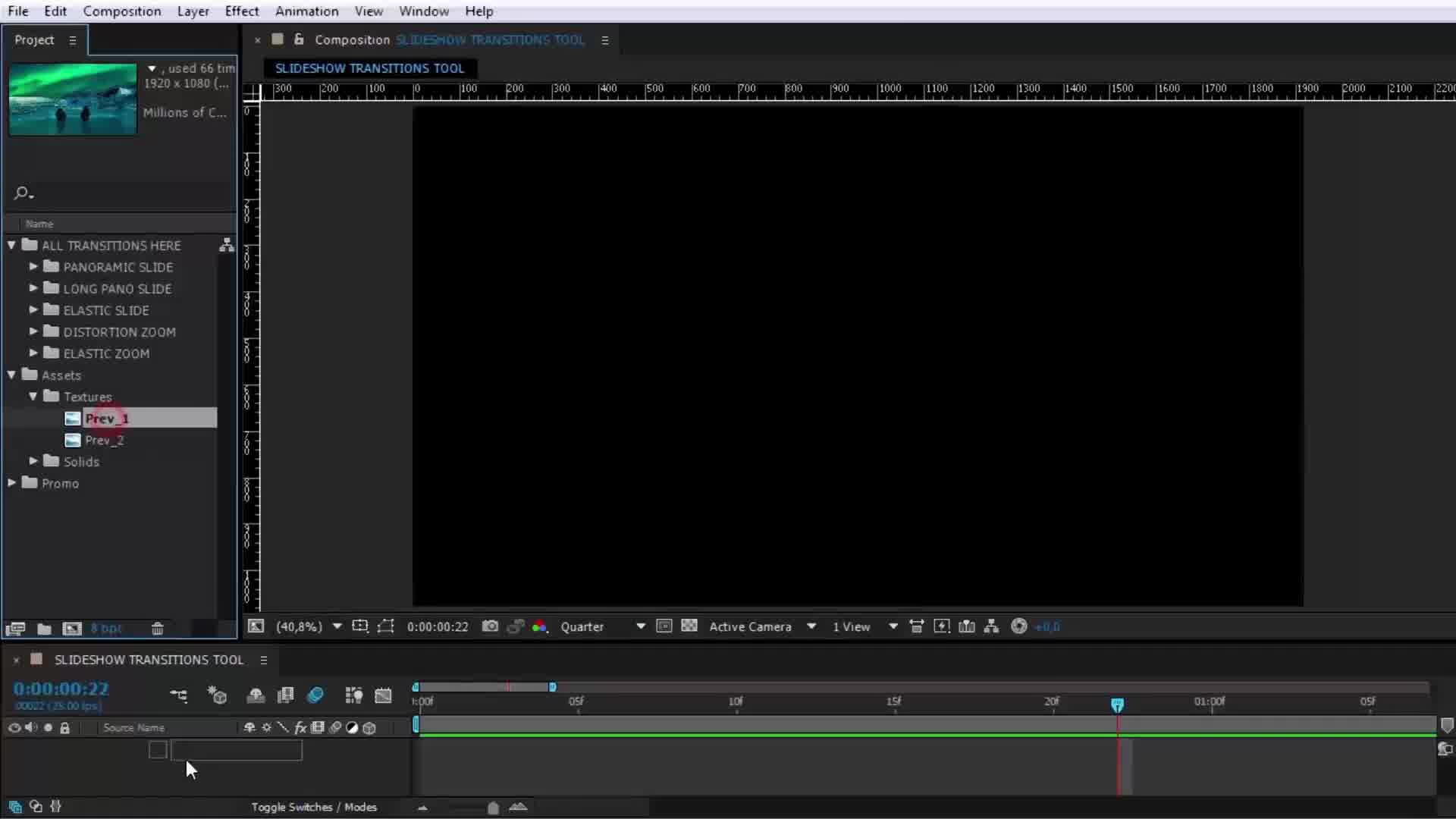Delete selected project items with the trash icon

(x=157, y=629)
